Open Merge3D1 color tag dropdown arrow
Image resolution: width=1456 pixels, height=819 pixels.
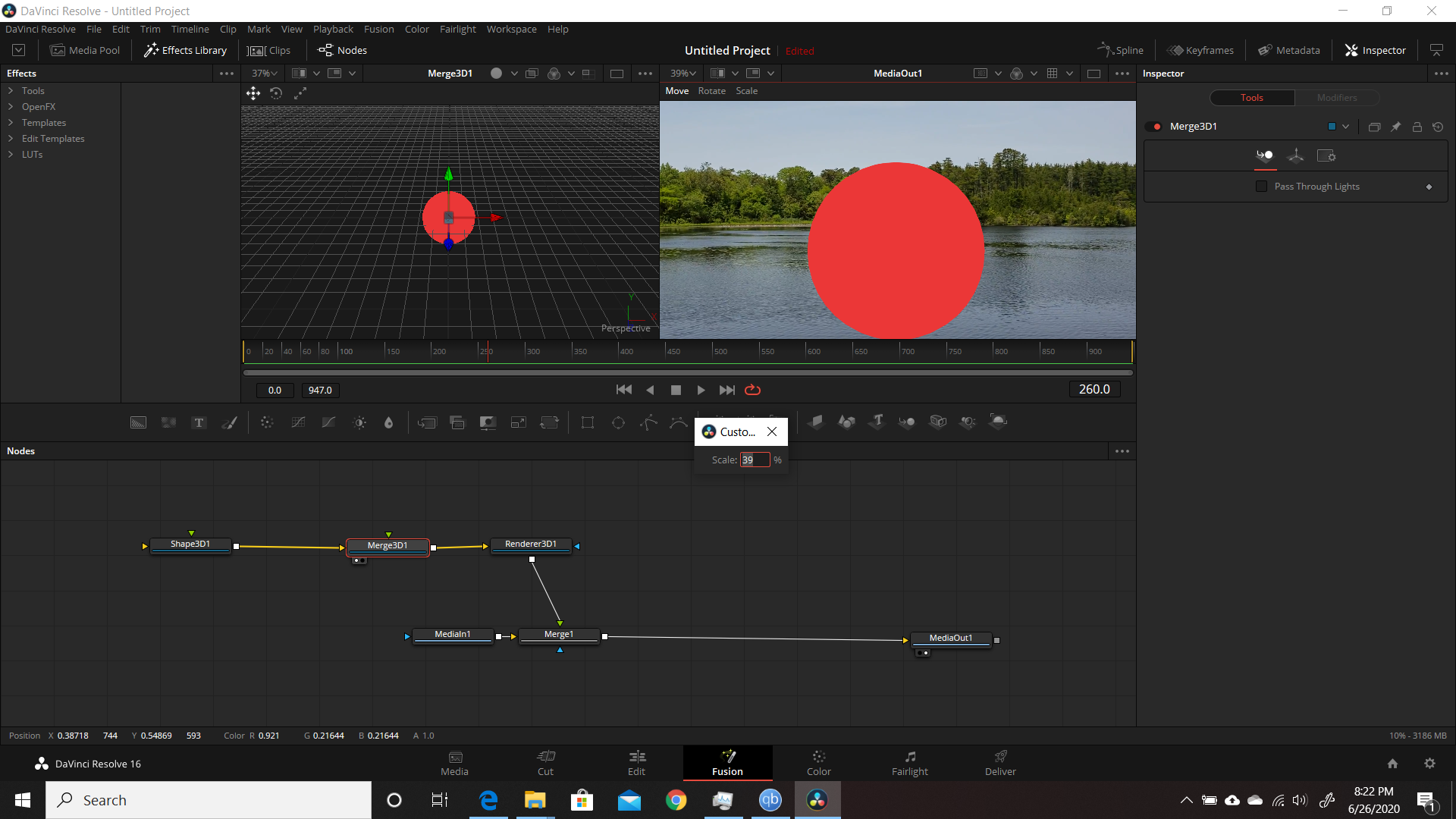(1345, 127)
